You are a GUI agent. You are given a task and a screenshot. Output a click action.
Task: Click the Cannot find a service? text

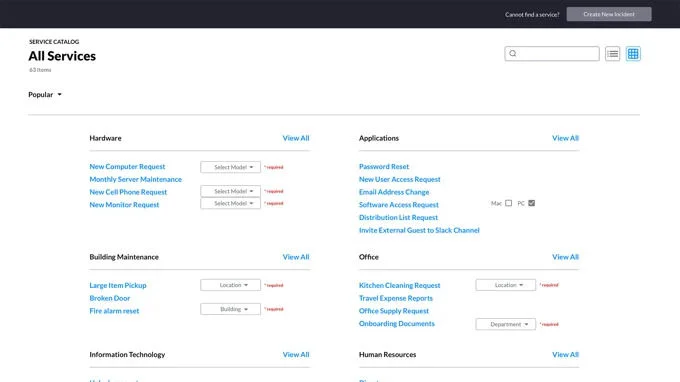[532, 14]
